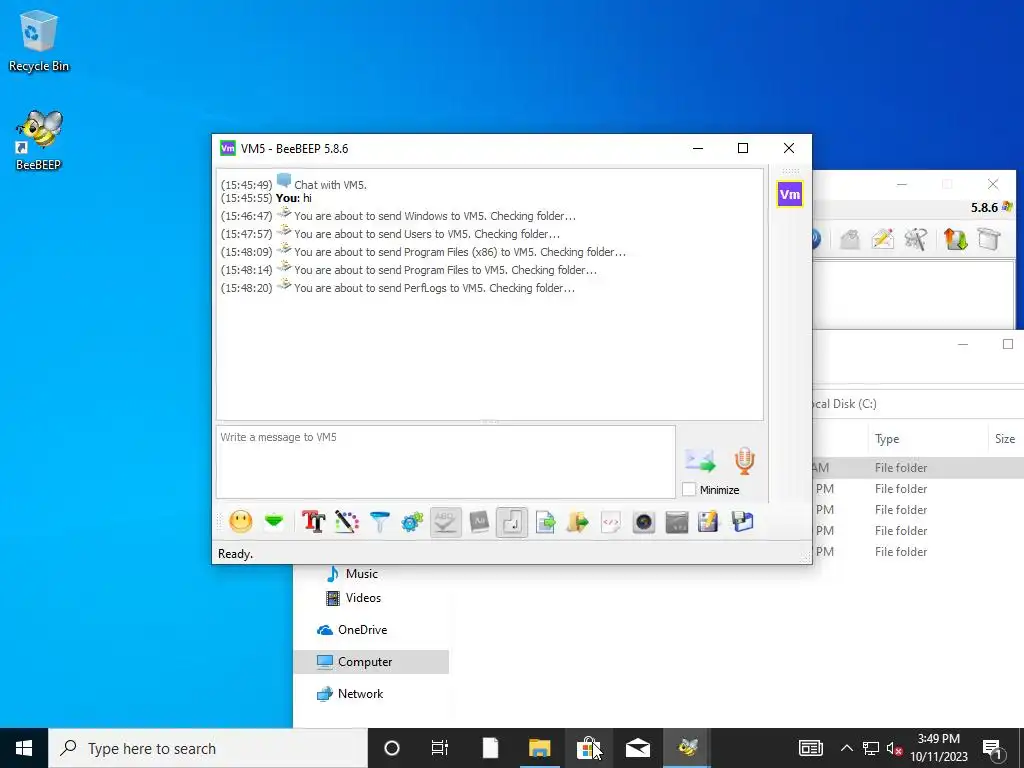This screenshot has height=768, width=1024.
Task: Open Microsoft Store from the taskbar
Action: point(588,748)
